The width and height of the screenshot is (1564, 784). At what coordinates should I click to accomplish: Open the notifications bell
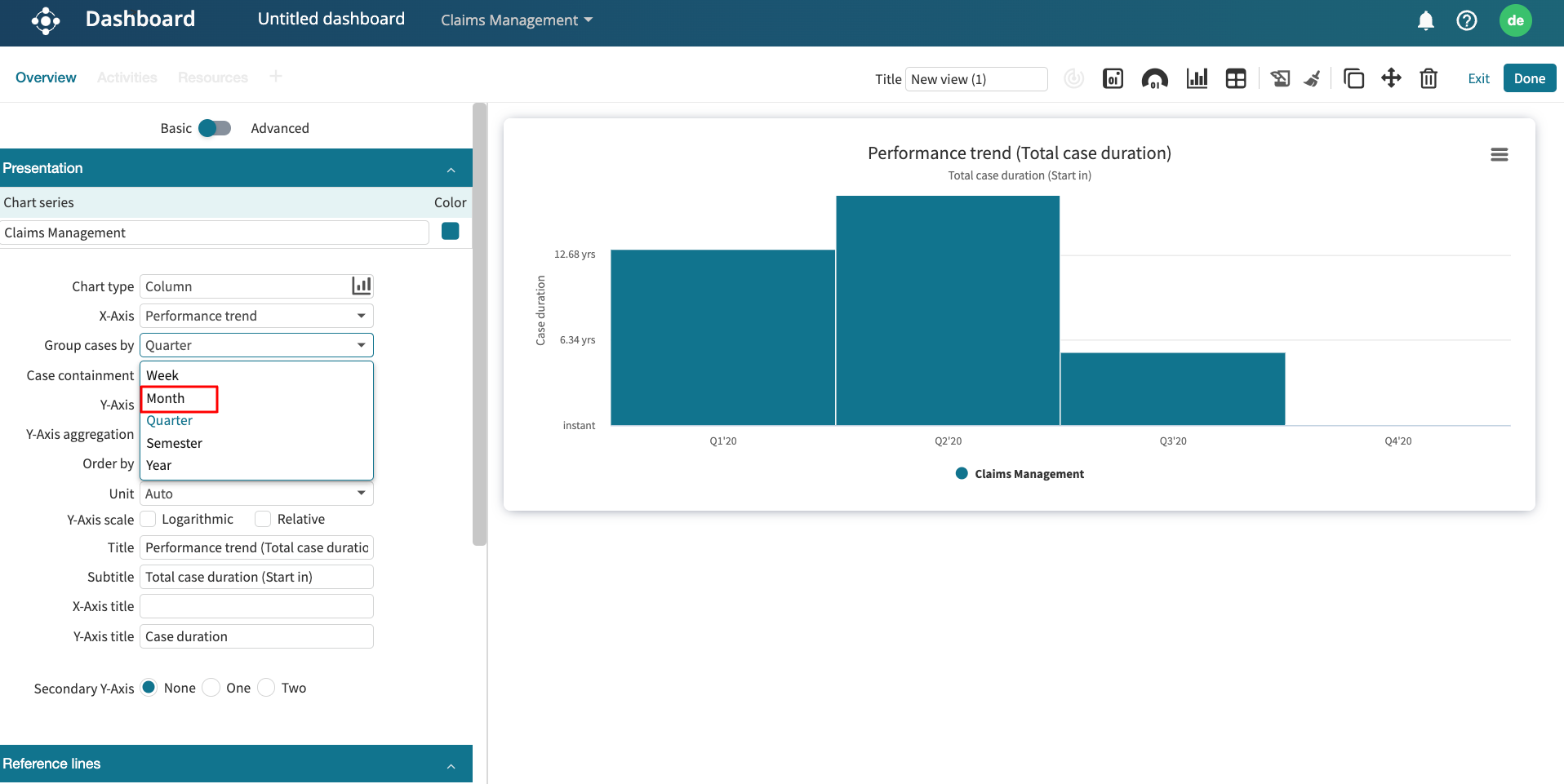1425,21
